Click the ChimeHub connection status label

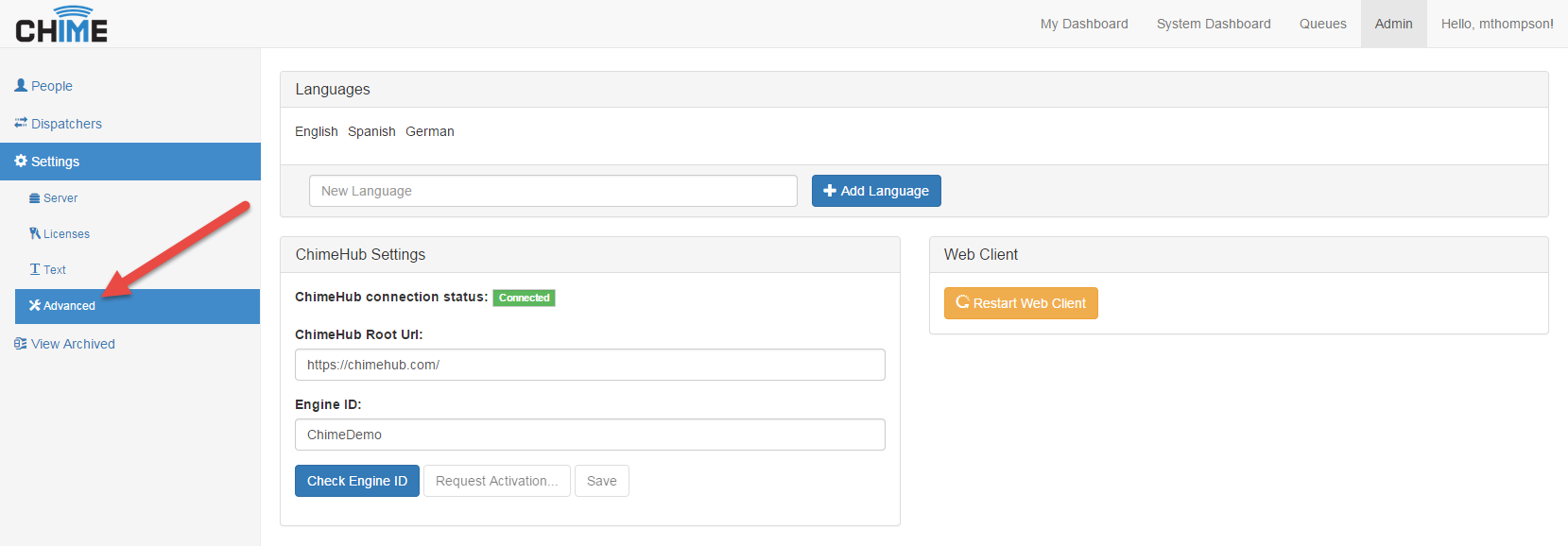point(391,297)
